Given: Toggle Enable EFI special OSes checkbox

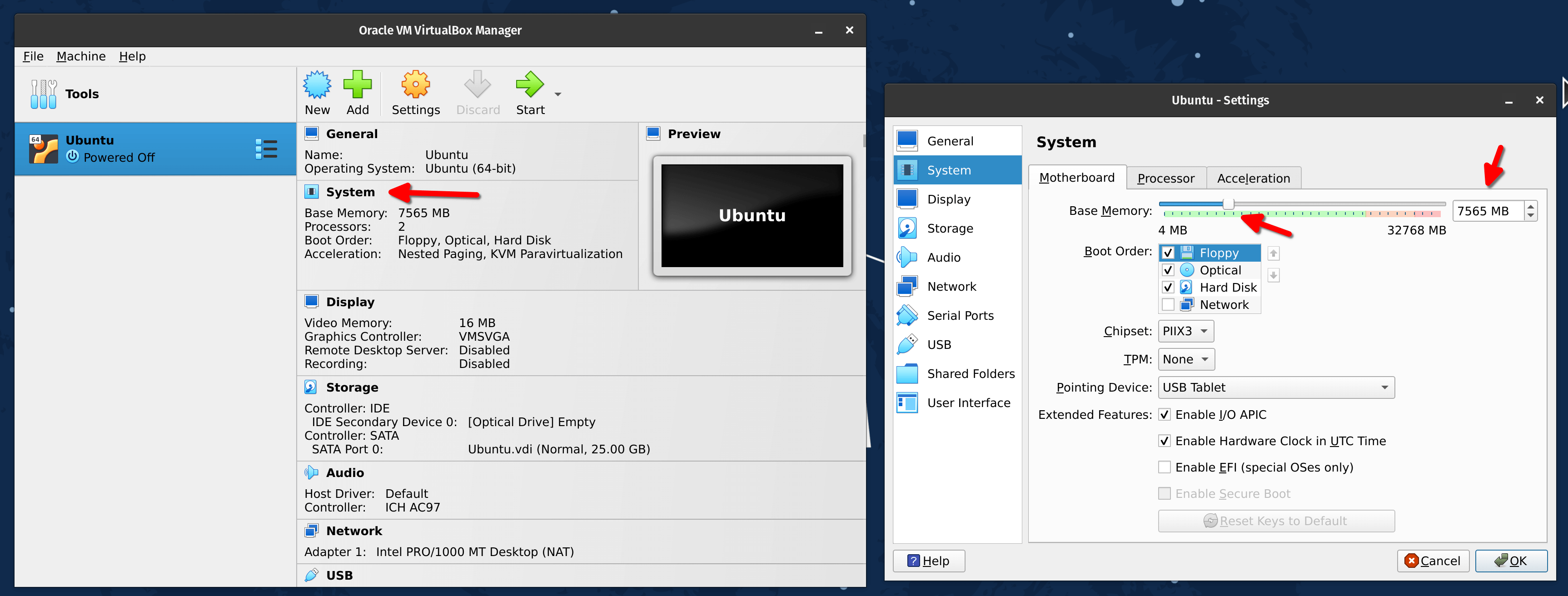Looking at the screenshot, I should (1163, 467).
